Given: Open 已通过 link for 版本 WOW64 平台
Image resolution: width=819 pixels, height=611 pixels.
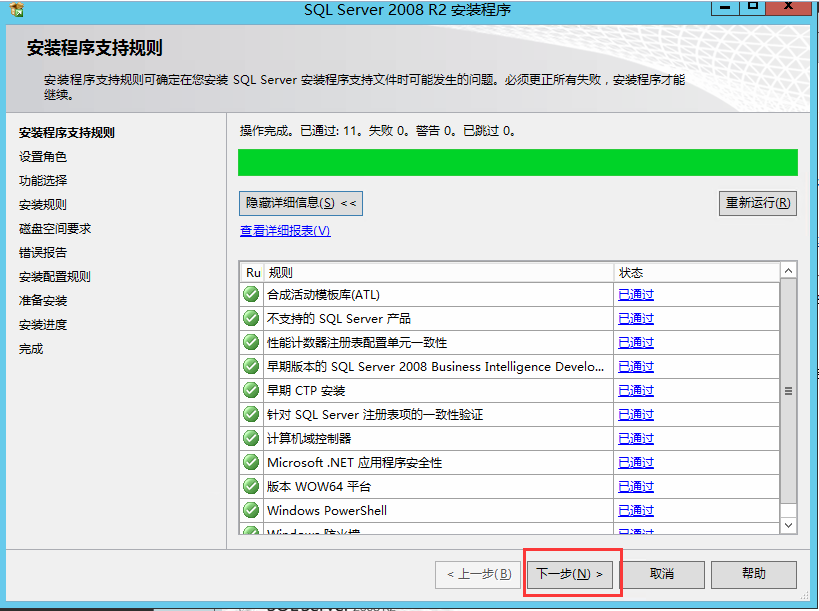Looking at the screenshot, I should [x=636, y=487].
